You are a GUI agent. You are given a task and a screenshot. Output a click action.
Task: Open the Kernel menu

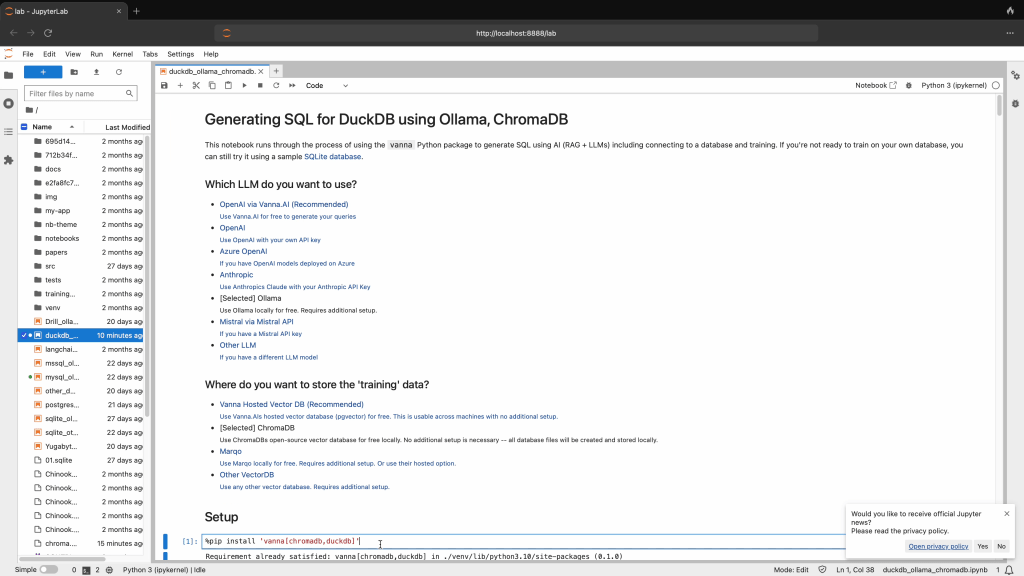tap(122, 54)
